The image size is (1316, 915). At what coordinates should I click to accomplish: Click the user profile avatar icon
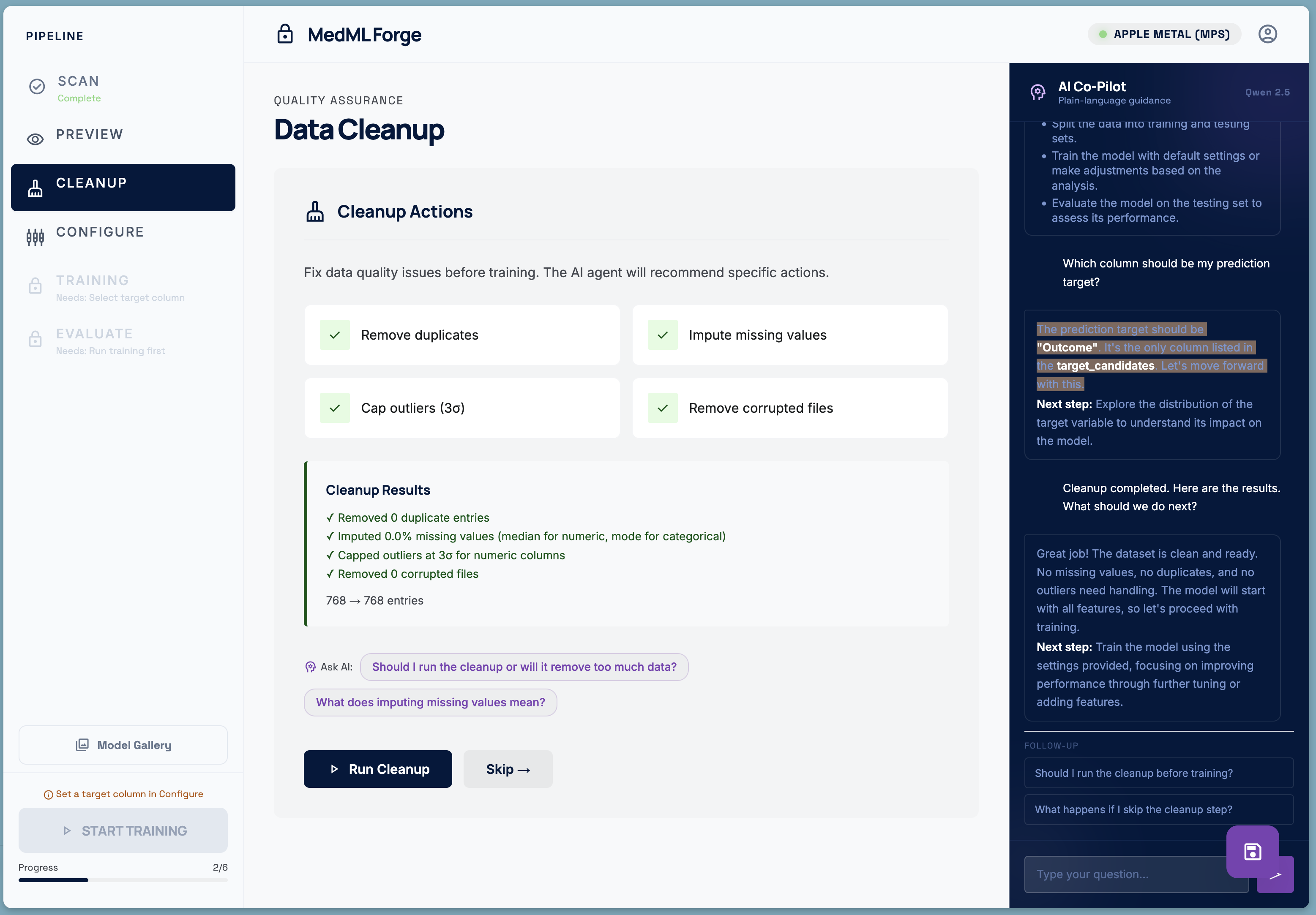[1267, 34]
